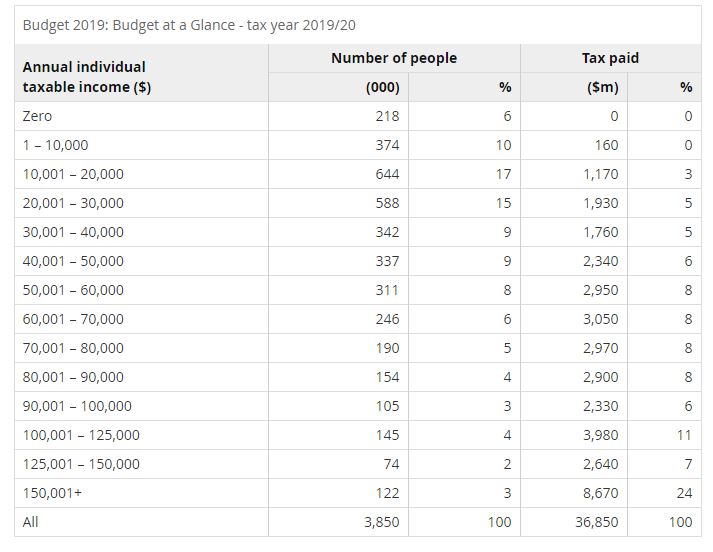Viewport: 713px width, 552px height.
Task: Select the 'Number of people' column header
Action: tap(394, 58)
